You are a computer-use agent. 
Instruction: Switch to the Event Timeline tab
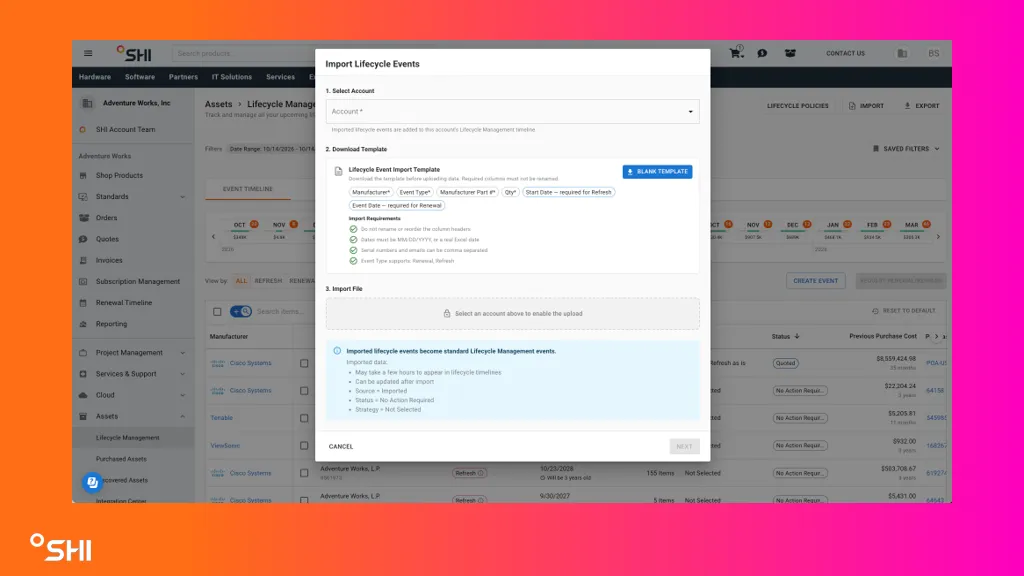[248, 189]
